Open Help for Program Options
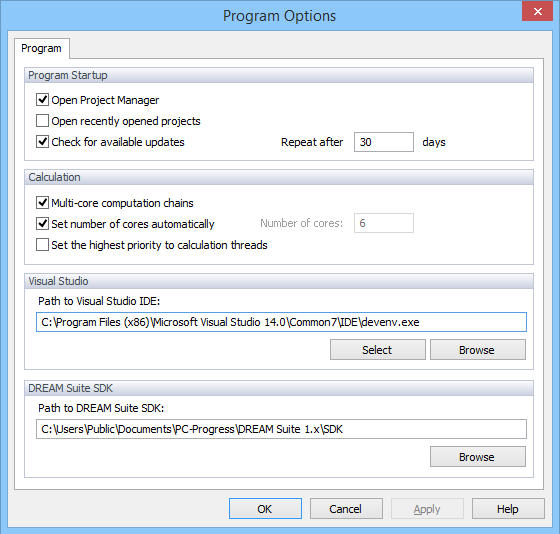560x534 pixels. point(509,509)
